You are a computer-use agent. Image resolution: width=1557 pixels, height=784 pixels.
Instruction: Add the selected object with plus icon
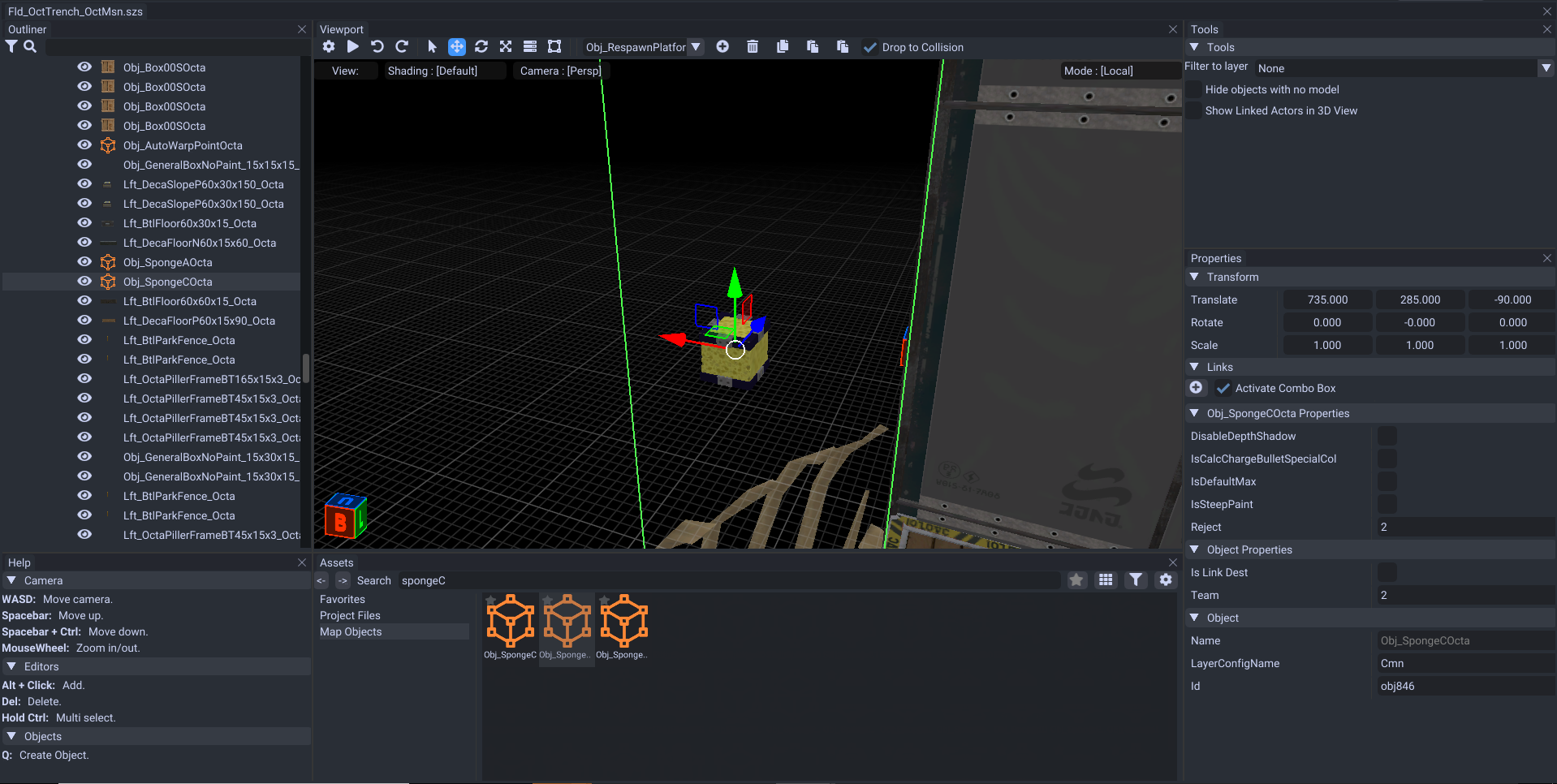(x=722, y=47)
